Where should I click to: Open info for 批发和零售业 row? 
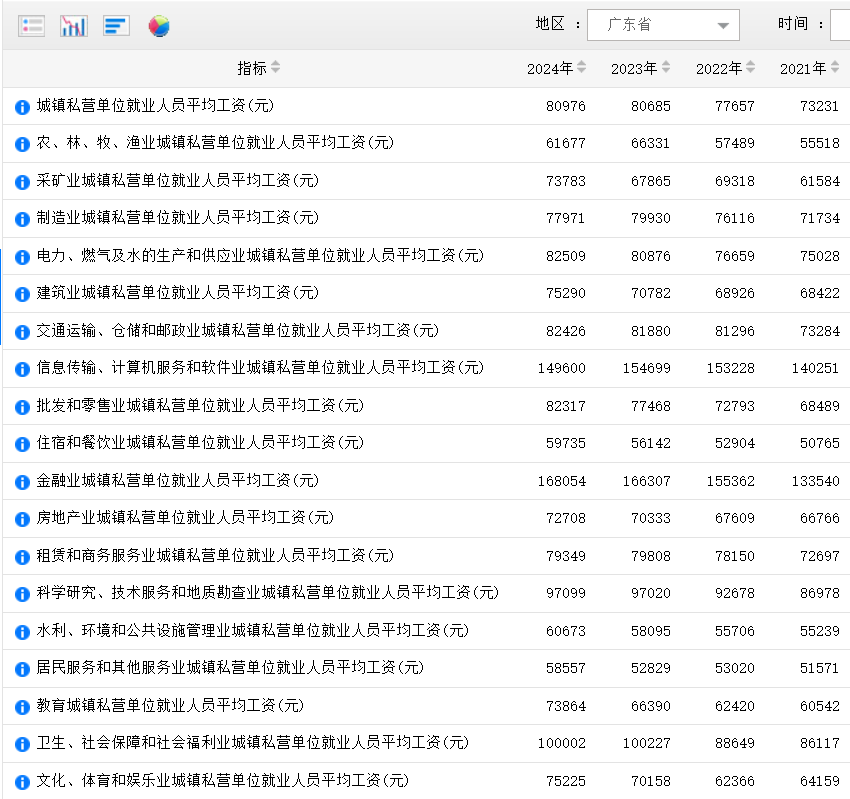[22, 407]
